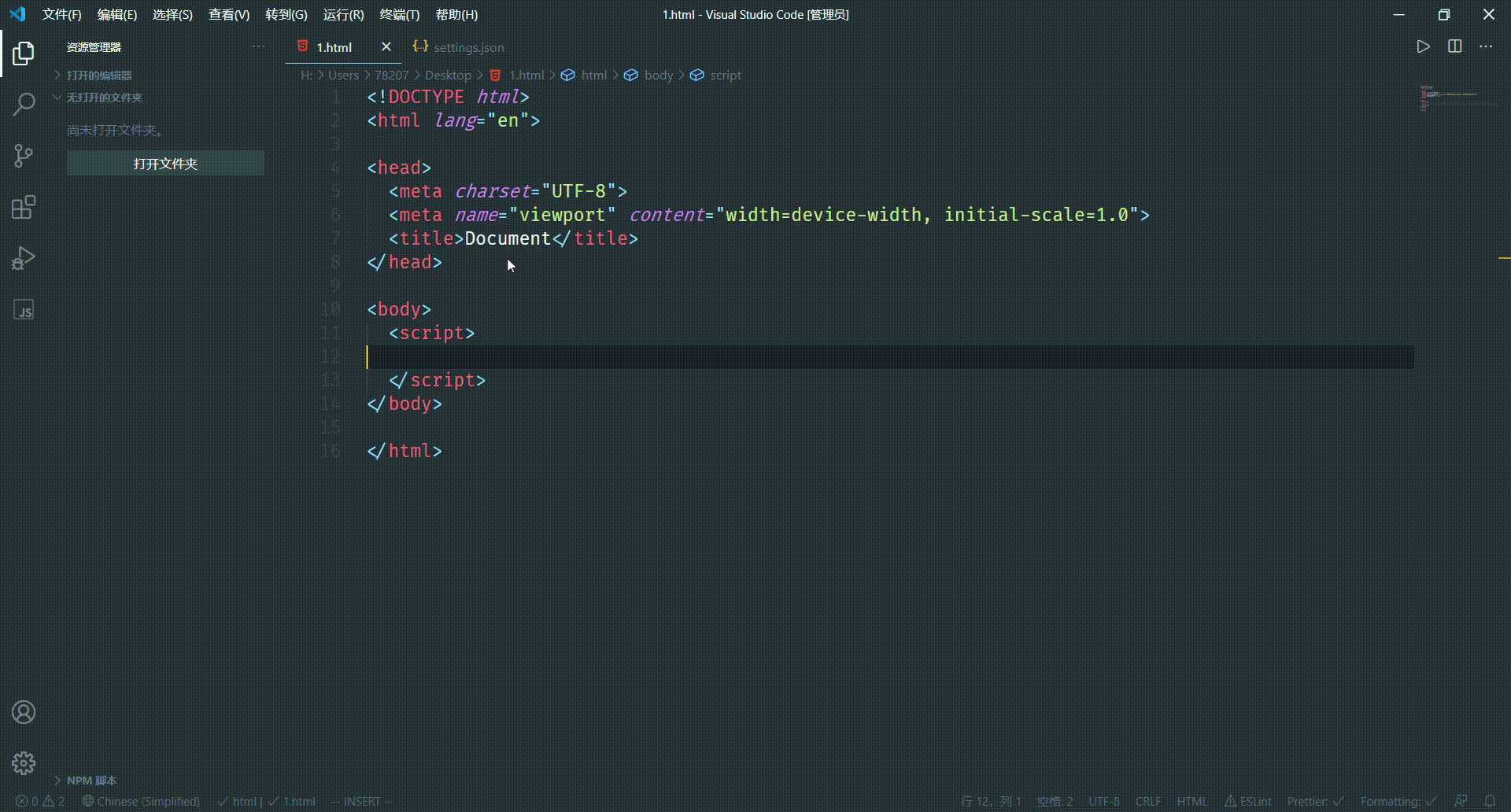Split the editor to the right
The height and width of the screenshot is (812, 1511).
tap(1454, 46)
